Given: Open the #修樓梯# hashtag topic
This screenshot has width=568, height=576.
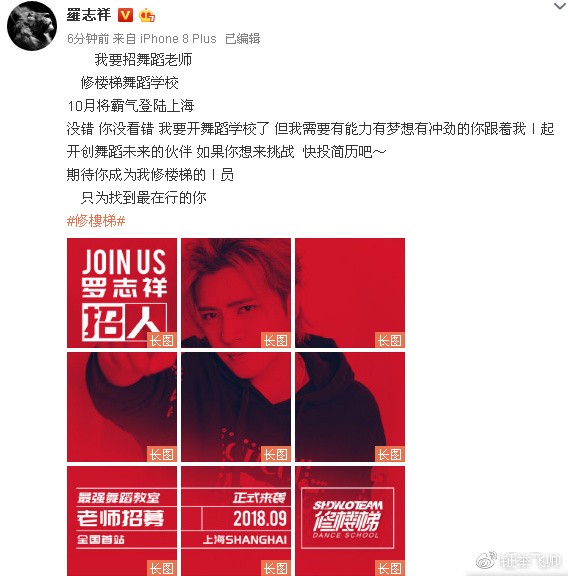Looking at the screenshot, I should tap(96, 221).
